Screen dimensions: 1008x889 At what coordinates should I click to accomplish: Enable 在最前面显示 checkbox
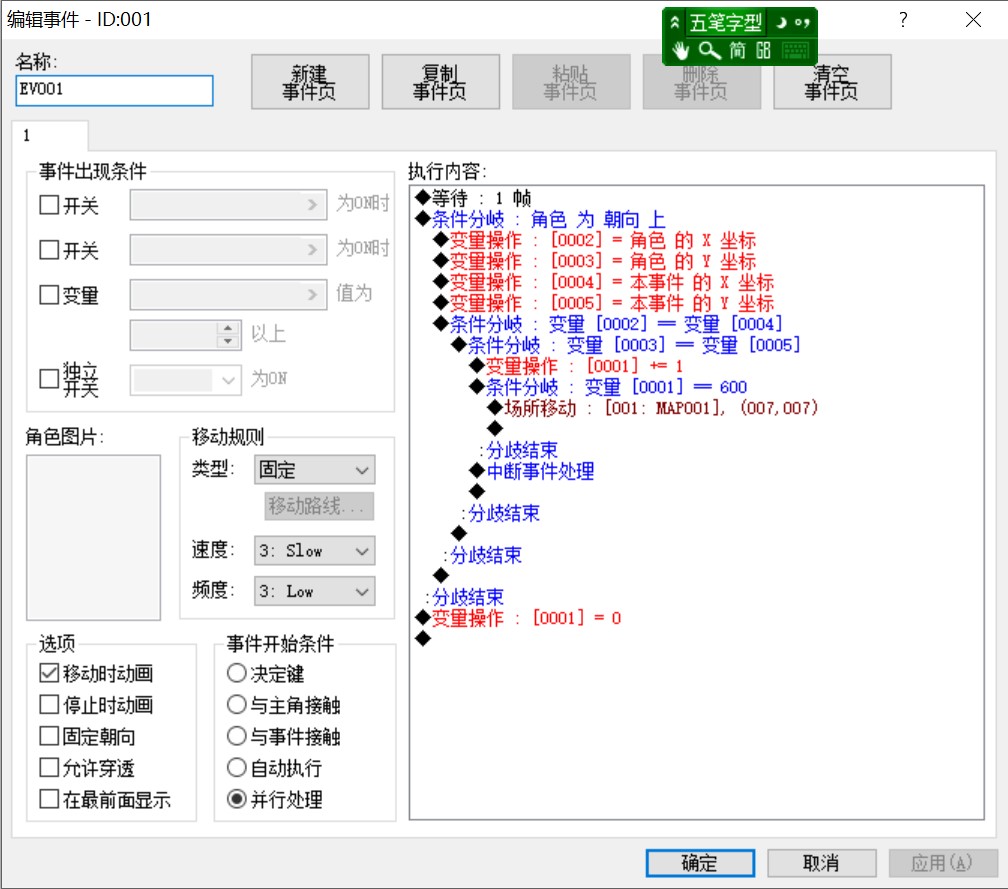coord(49,799)
